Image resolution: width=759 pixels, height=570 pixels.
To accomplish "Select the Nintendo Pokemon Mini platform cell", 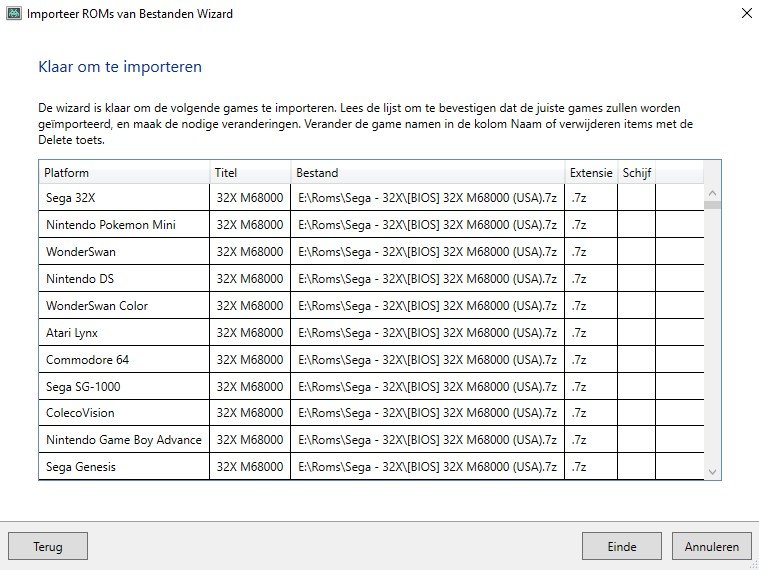I will [x=124, y=225].
